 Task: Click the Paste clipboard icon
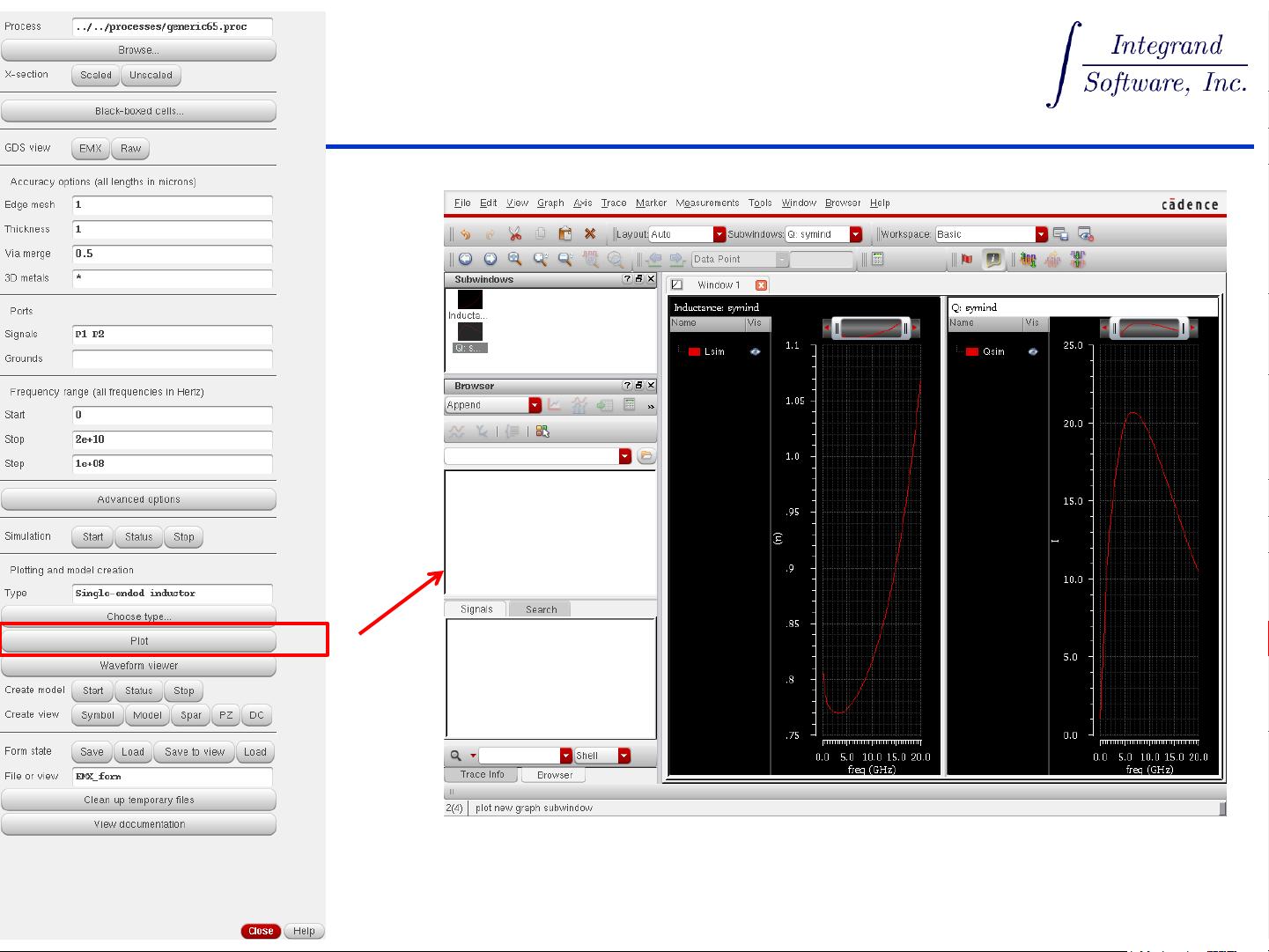[x=565, y=234]
